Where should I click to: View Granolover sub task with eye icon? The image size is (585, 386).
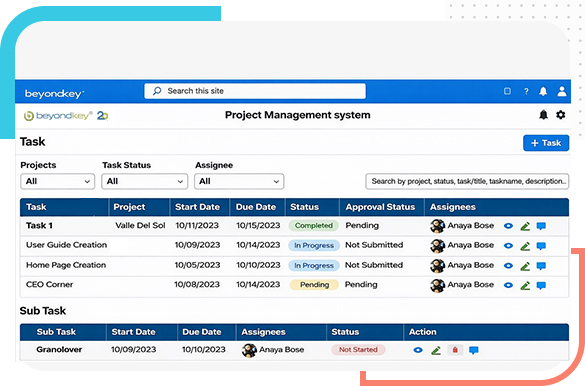coord(418,350)
